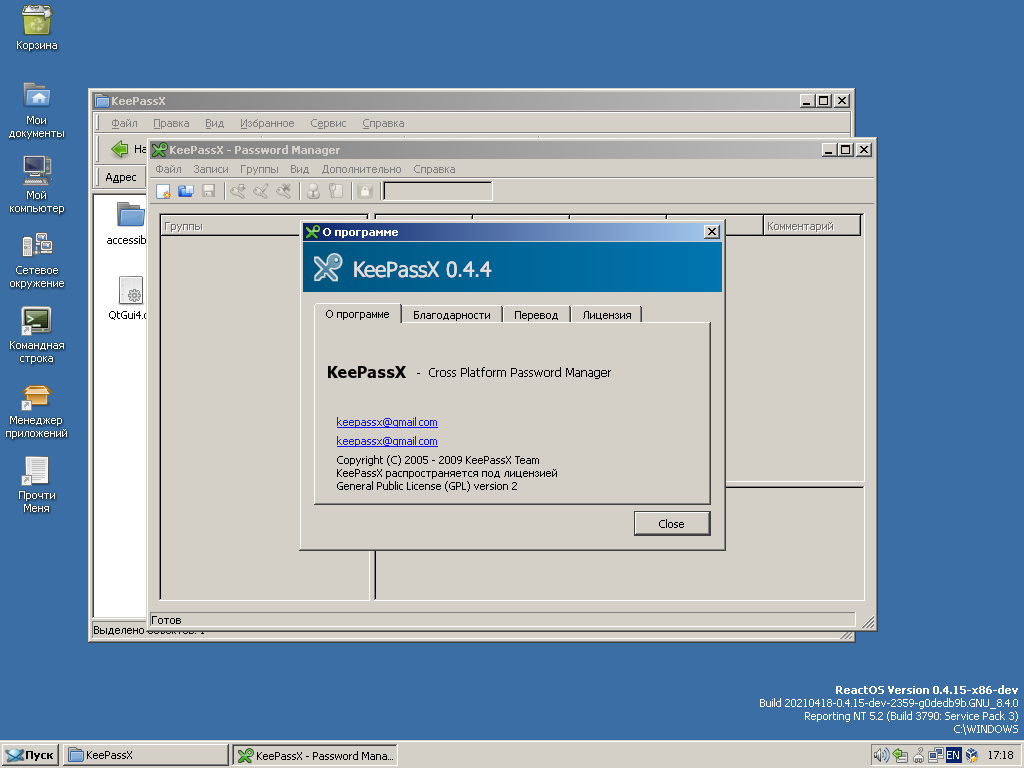Click the second keepassx@gmail.com link

[x=387, y=441]
